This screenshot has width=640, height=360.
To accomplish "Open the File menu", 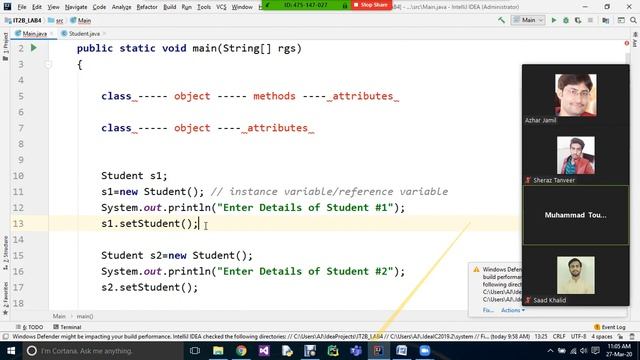I will coord(22,7).
